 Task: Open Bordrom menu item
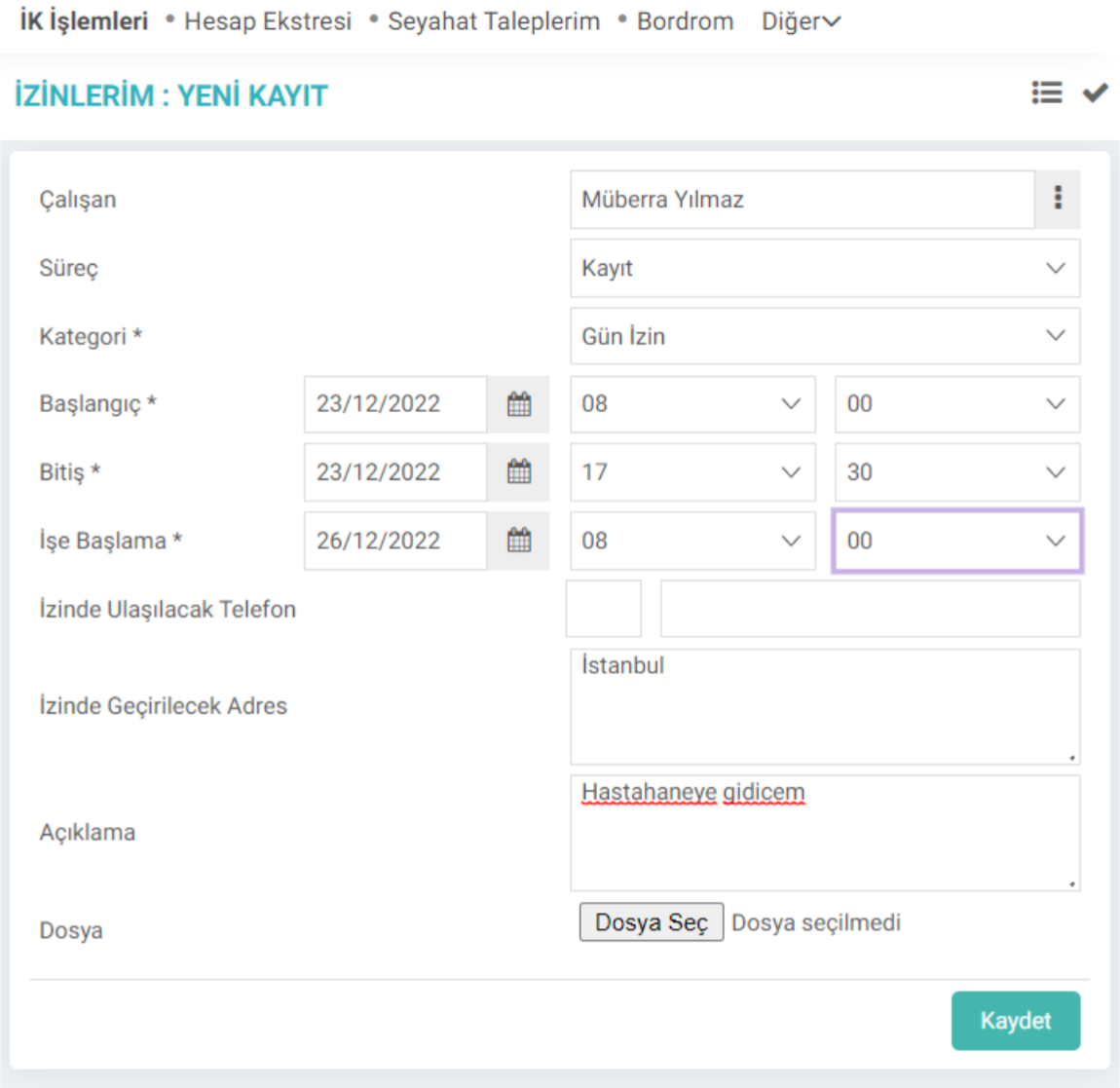click(685, 21)
